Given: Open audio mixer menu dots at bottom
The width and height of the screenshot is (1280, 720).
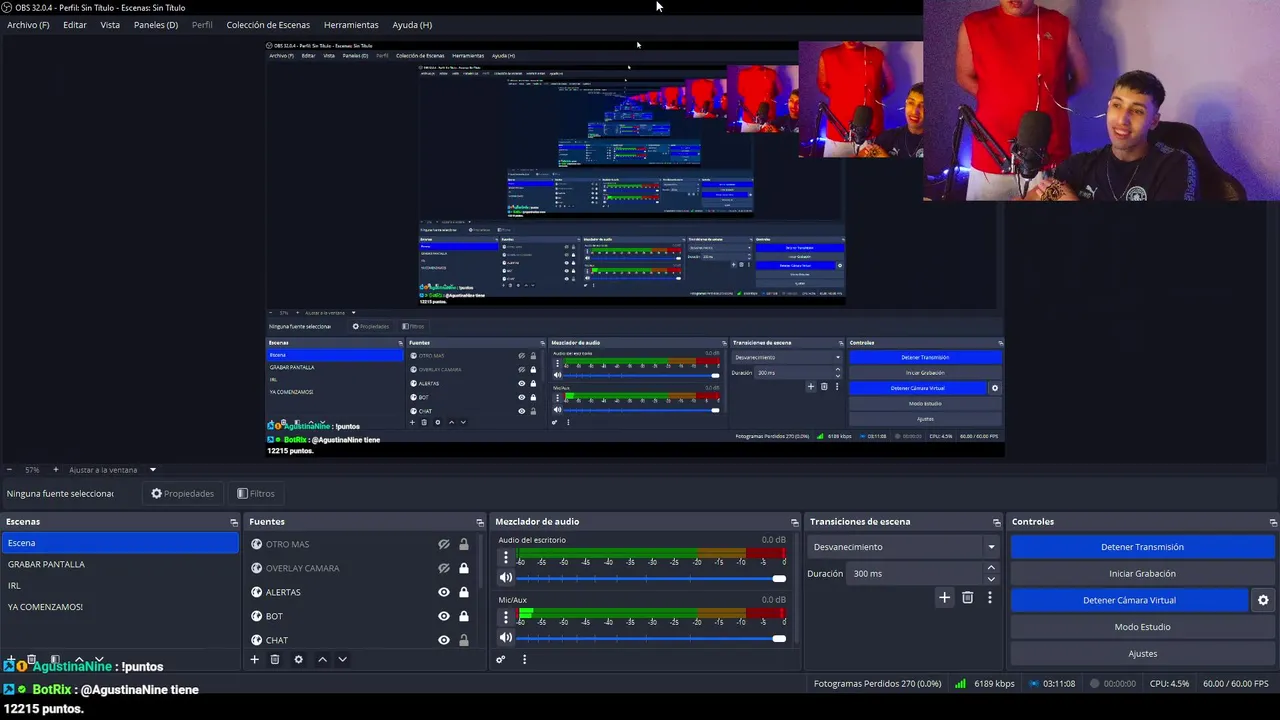Looking at the screenshot, I should (524, 659).
